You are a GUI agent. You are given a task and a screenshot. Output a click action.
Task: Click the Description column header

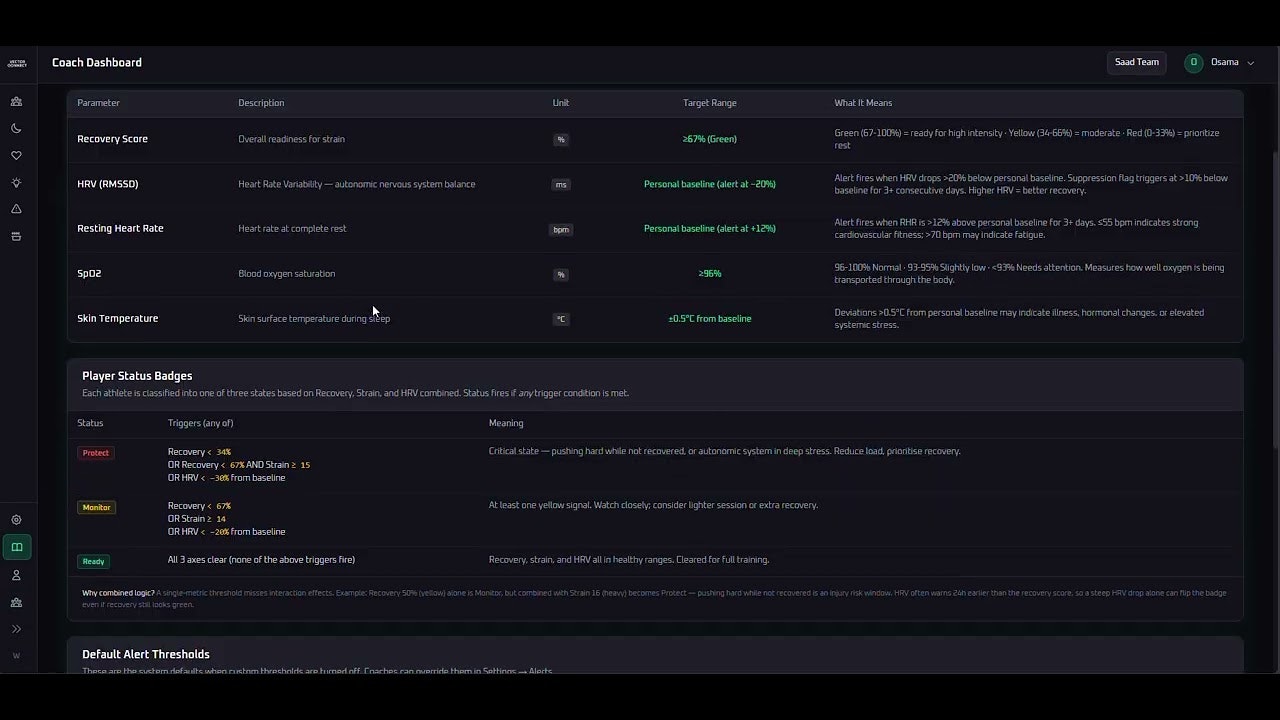[x=261, y=103]
